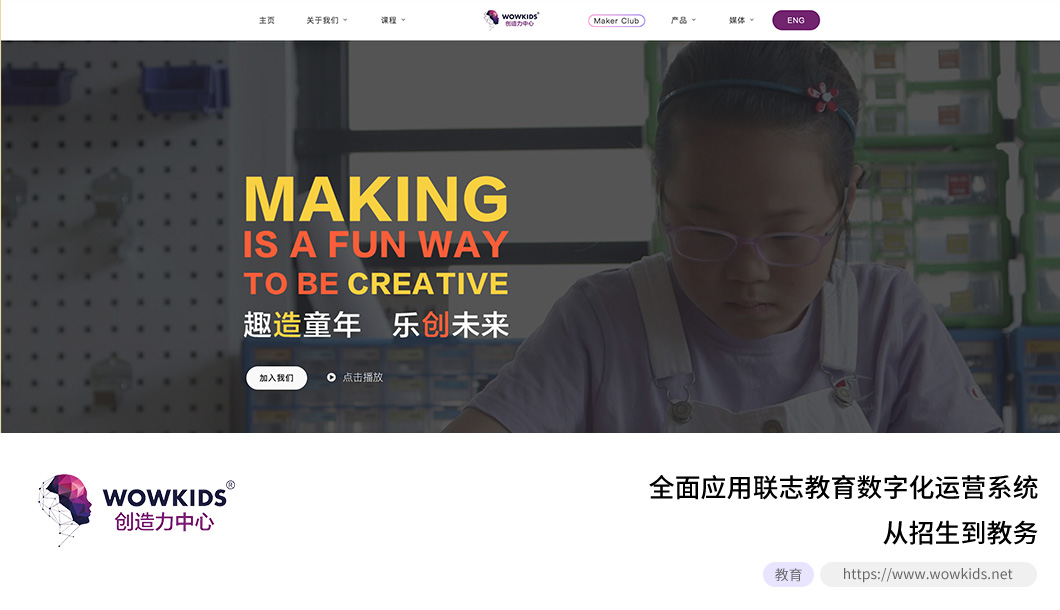Switch language with the ENG button

point(796,20)
